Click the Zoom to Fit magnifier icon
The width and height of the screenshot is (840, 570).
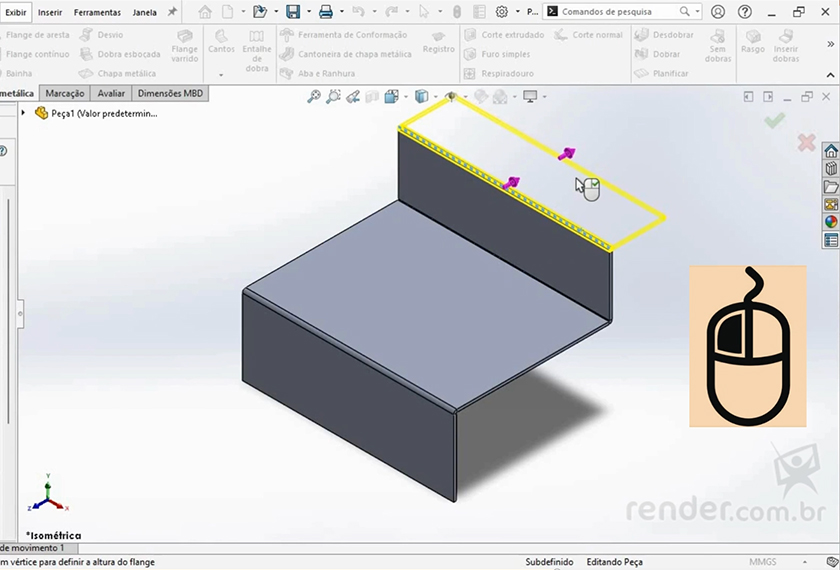tap(314, 96)
